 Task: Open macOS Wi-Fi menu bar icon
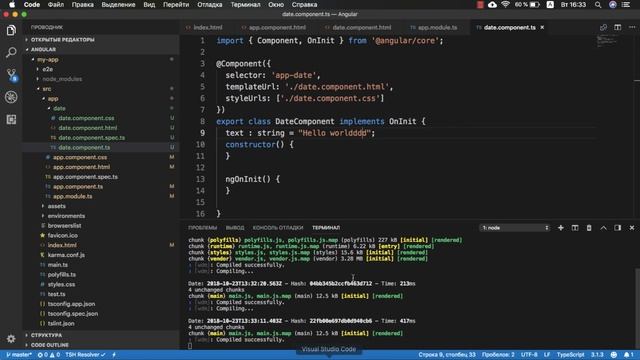click(506, 4)
